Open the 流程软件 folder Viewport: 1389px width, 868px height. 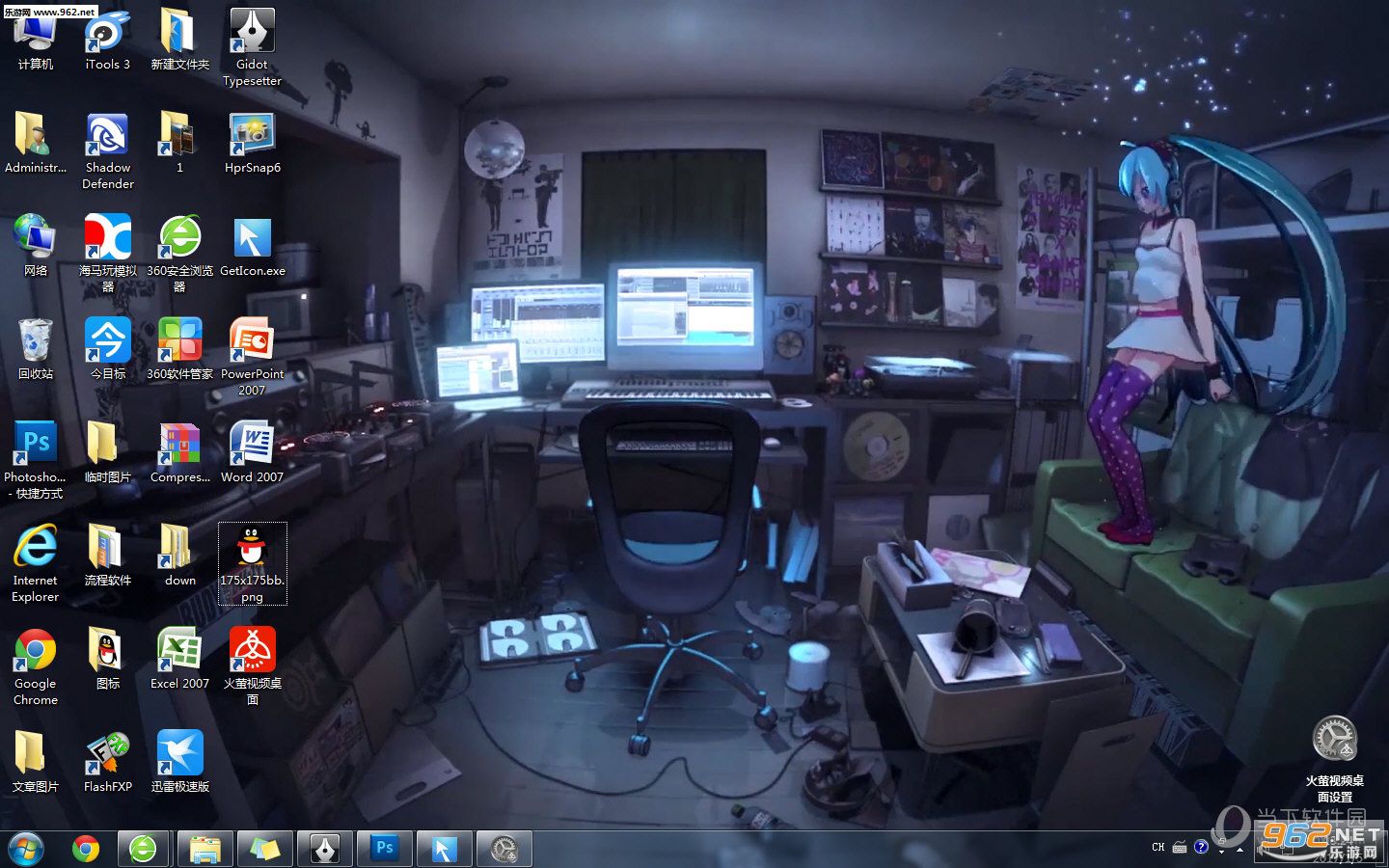tap(107, 556)
